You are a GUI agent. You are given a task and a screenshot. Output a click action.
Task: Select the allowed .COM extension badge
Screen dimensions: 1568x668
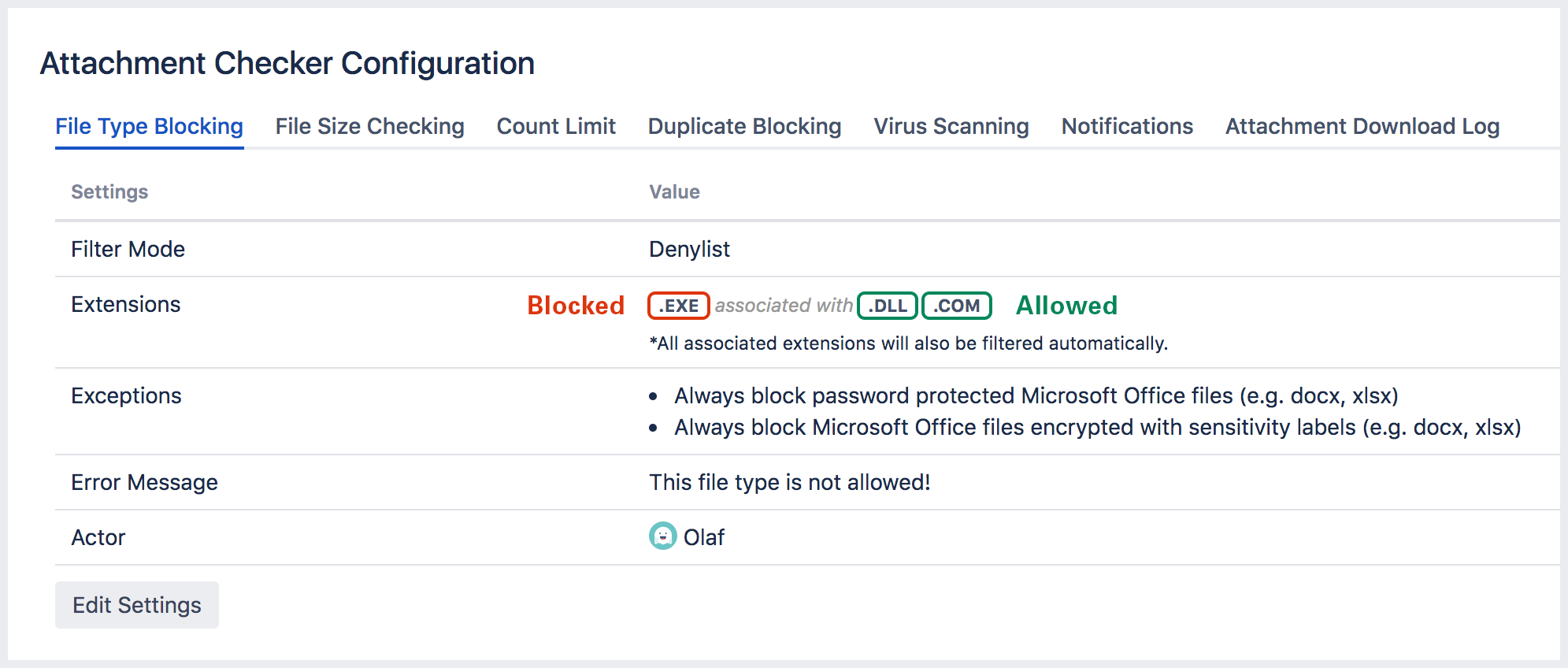pyautogui.click(x=956, y=306)
